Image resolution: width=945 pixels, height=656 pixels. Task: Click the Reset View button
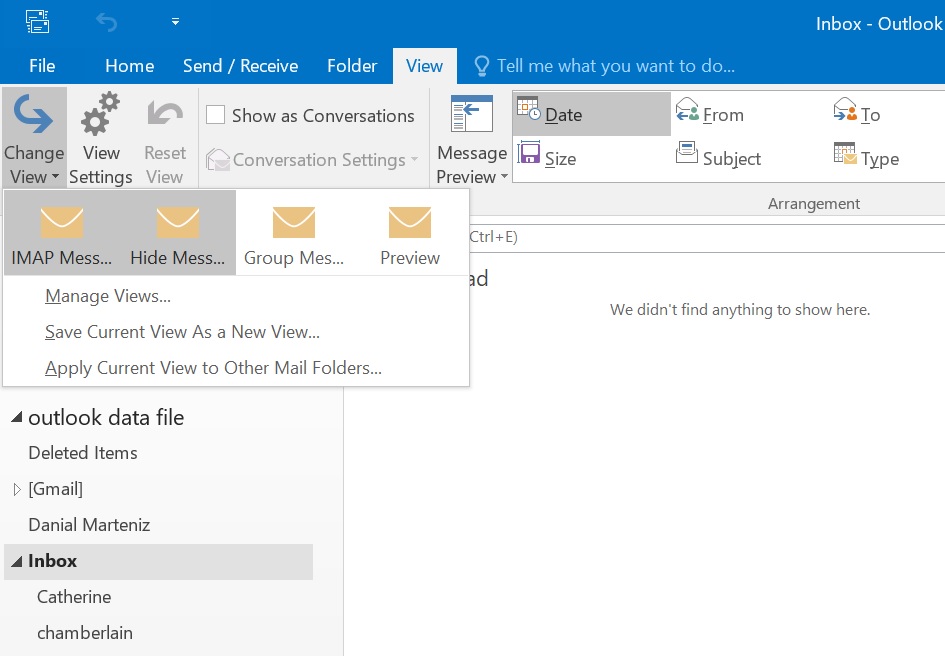coord(165,138)
